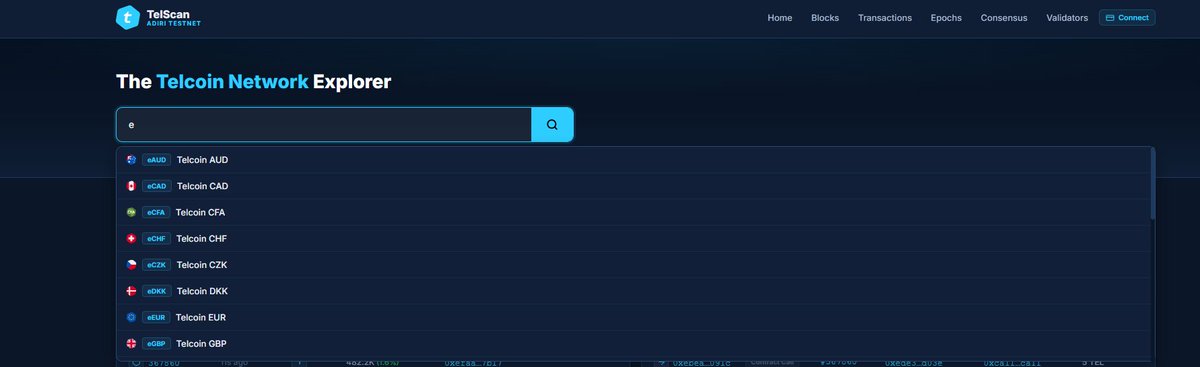Screen dimensions: 1200x367
Task: Click the CFA flag icon
Action: tap(131, 212)
